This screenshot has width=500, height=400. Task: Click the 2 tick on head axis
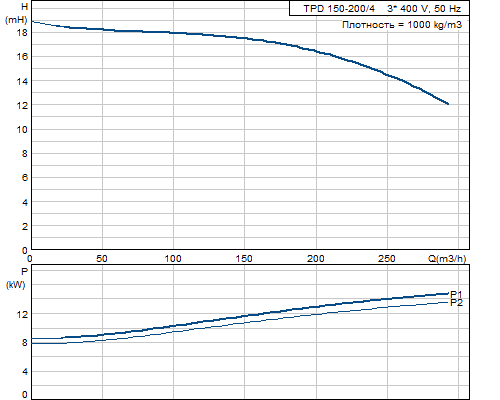pos(25,226)
